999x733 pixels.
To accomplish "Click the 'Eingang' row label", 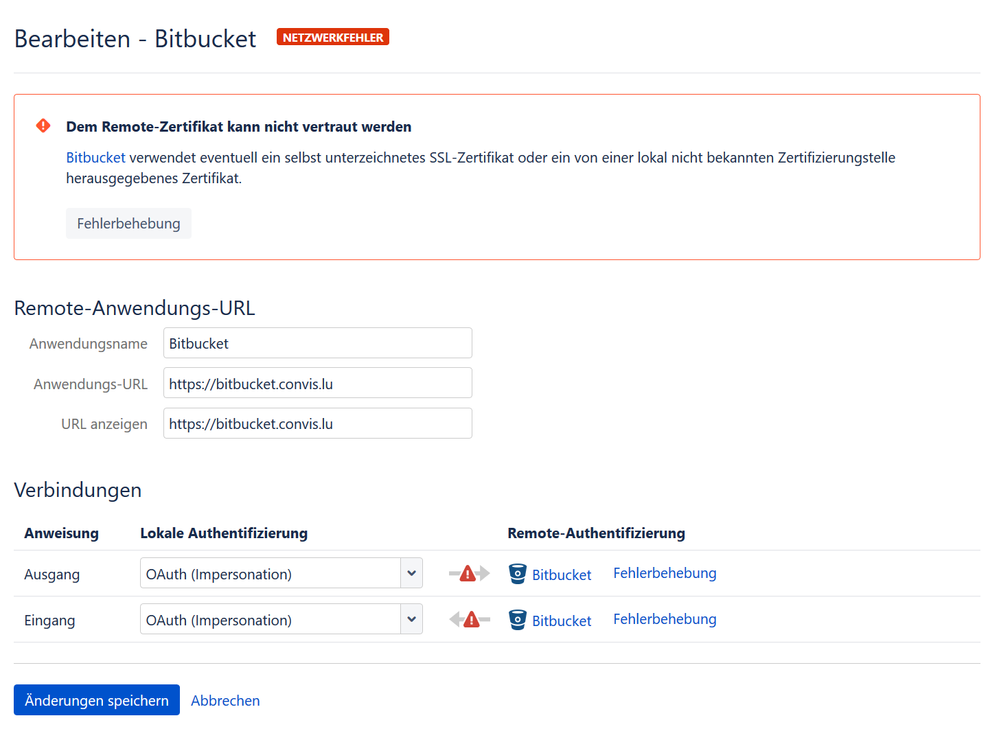I will [x=50, y=620].
